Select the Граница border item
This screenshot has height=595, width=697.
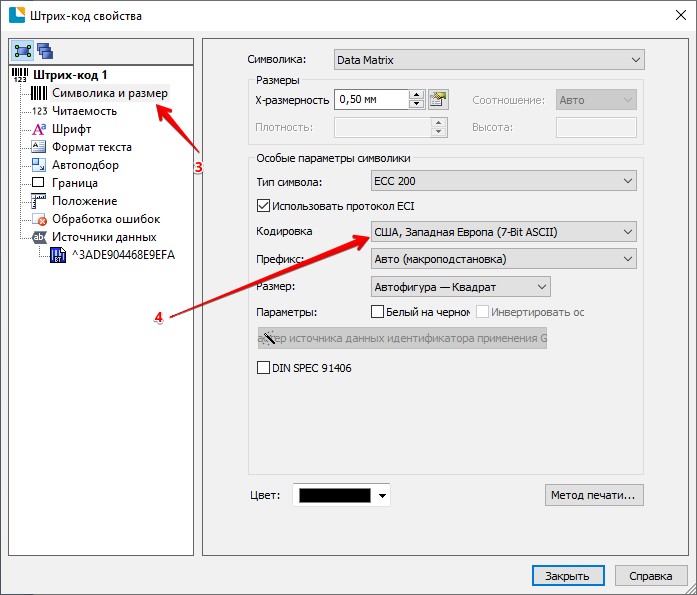point(74,183)
